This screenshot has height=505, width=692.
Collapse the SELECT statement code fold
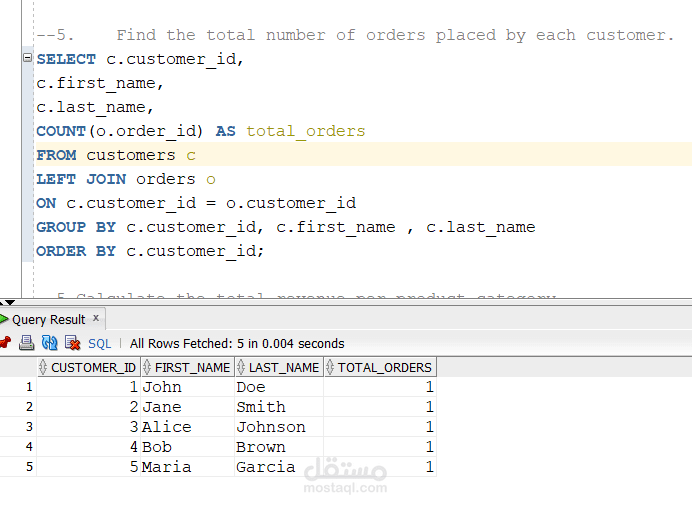pos(27,59)
